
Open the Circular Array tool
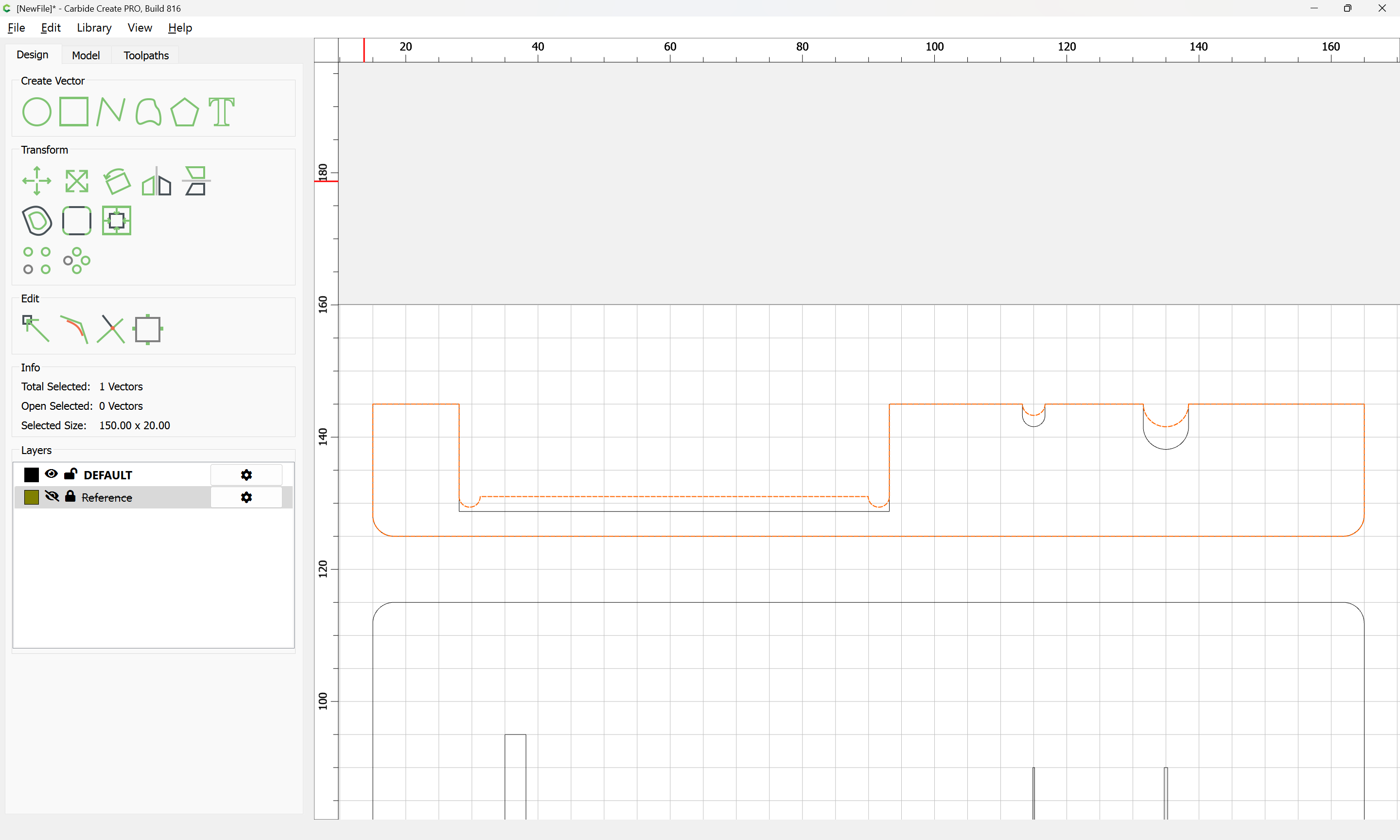click(x=76, y=261)
